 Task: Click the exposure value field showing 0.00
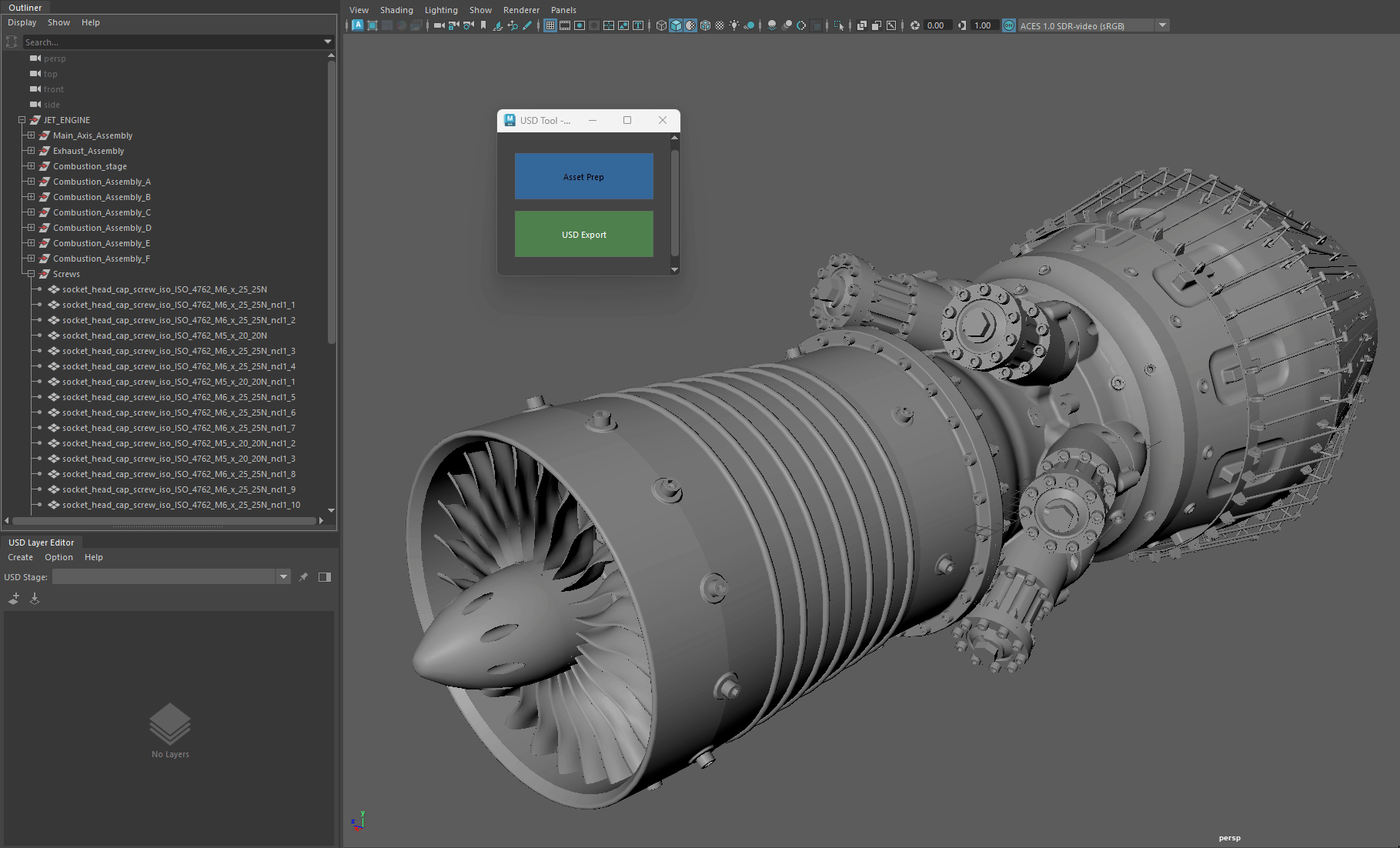coord(937,25)
